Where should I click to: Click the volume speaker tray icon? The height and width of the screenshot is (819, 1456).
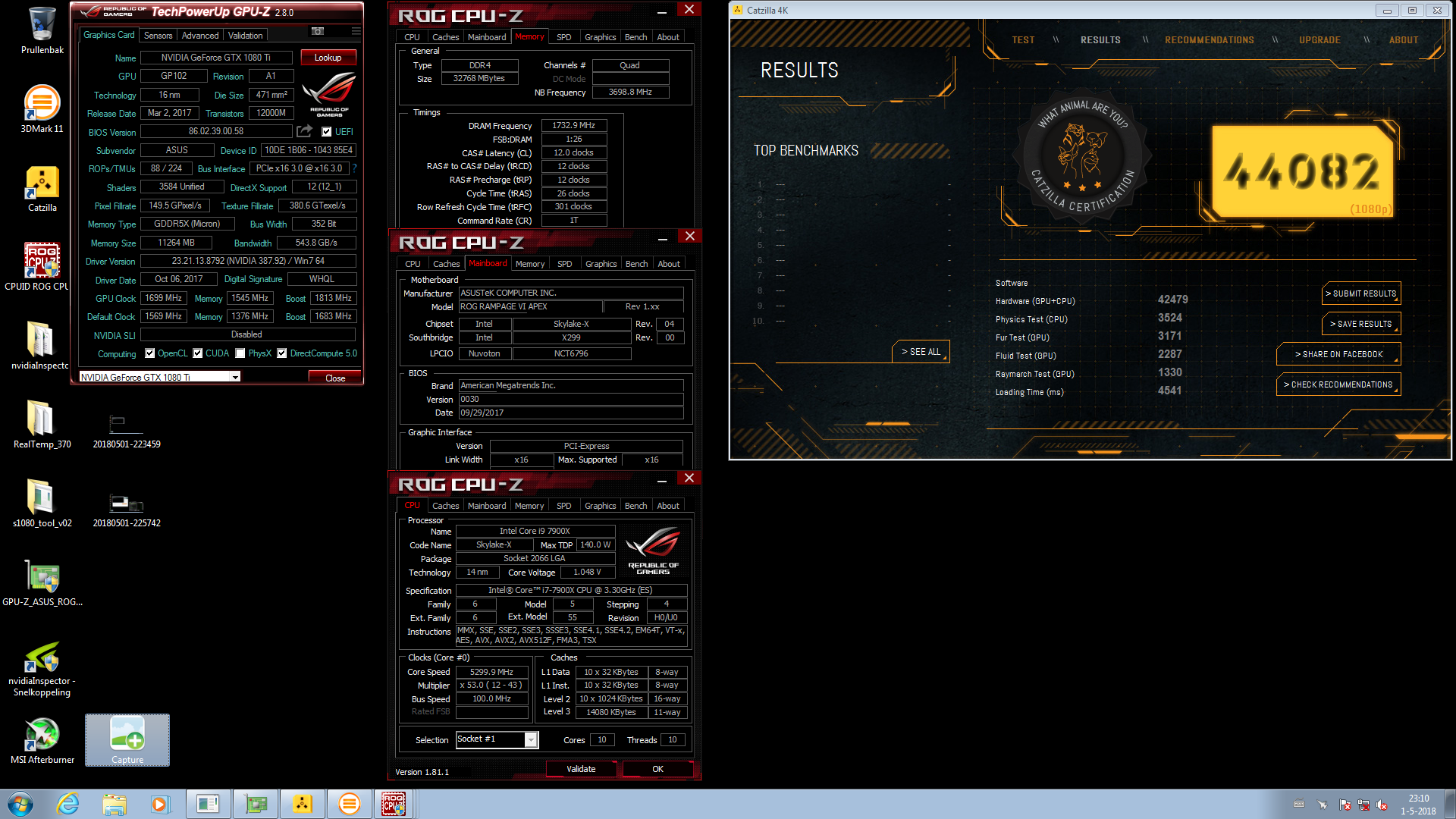pos(1382,805)
